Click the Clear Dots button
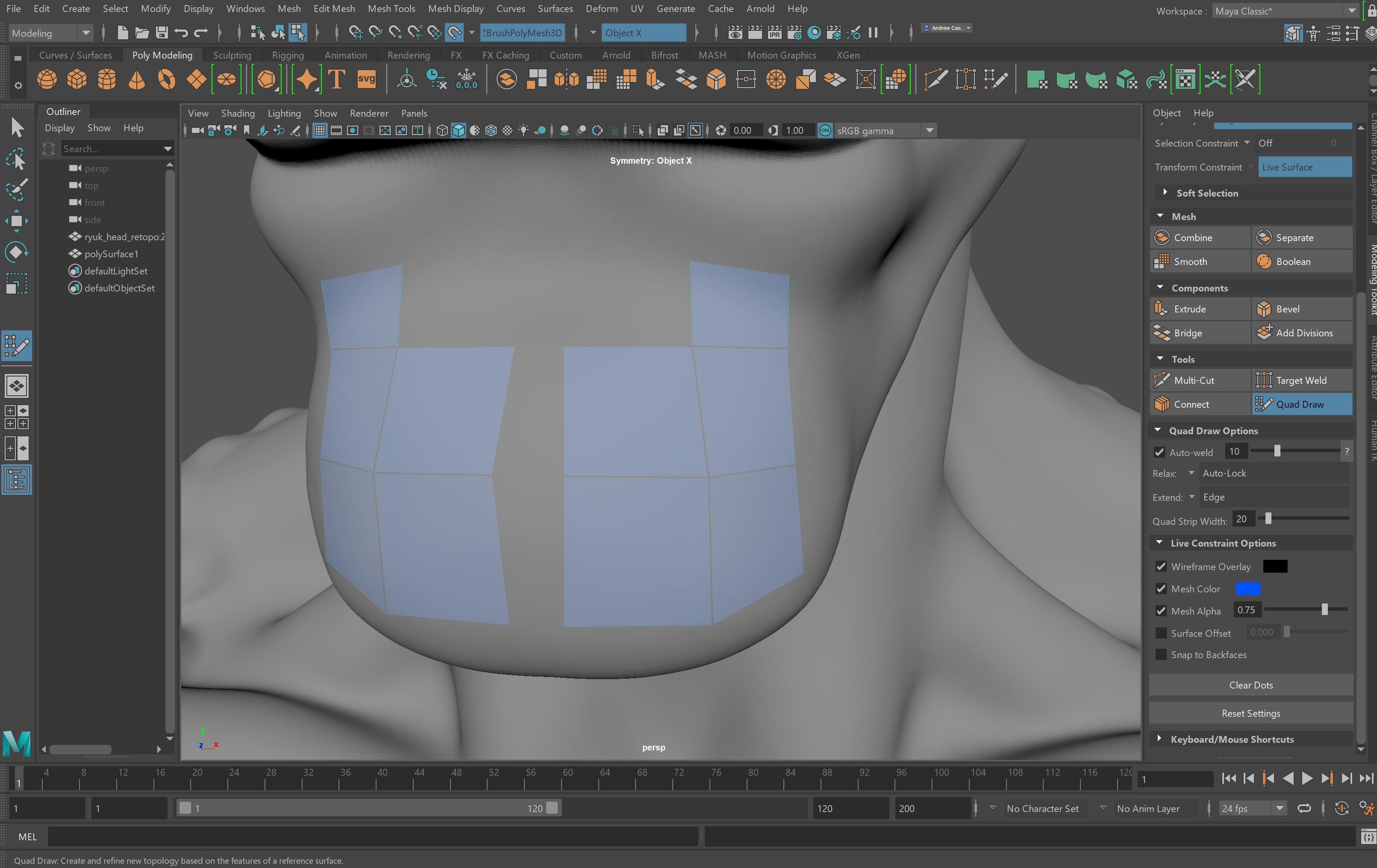 [1250, 685]
